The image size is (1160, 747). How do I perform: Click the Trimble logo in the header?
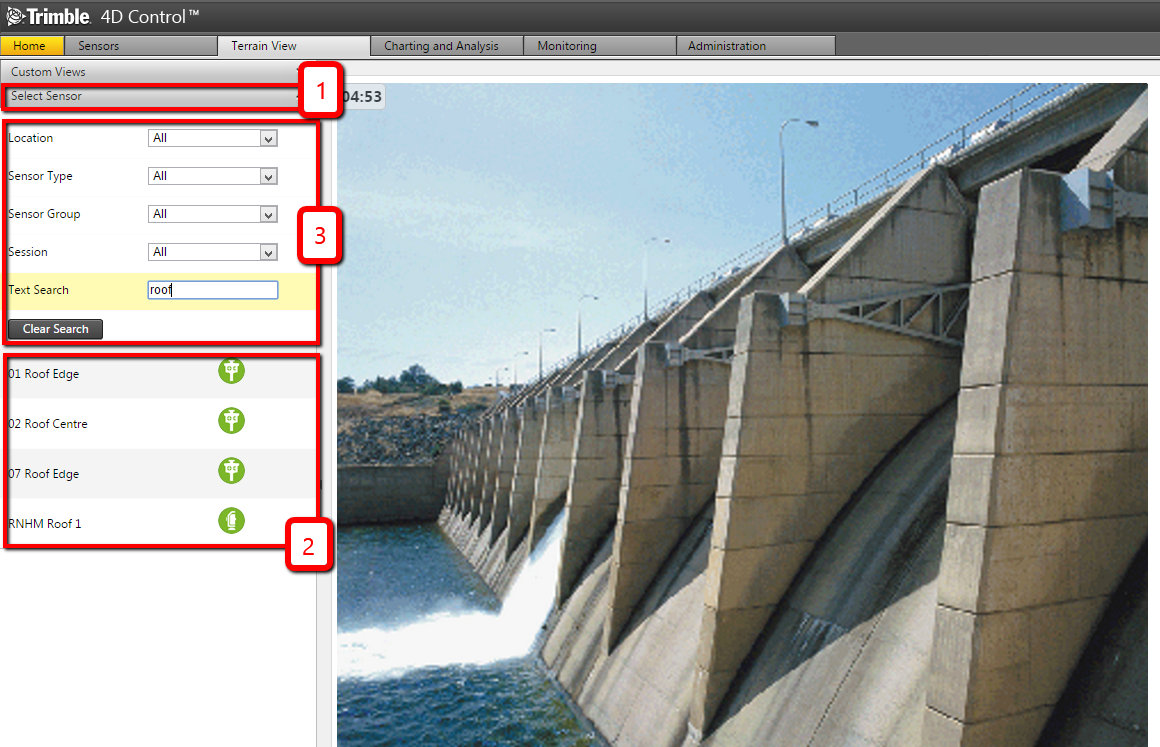tap(49, 16)
